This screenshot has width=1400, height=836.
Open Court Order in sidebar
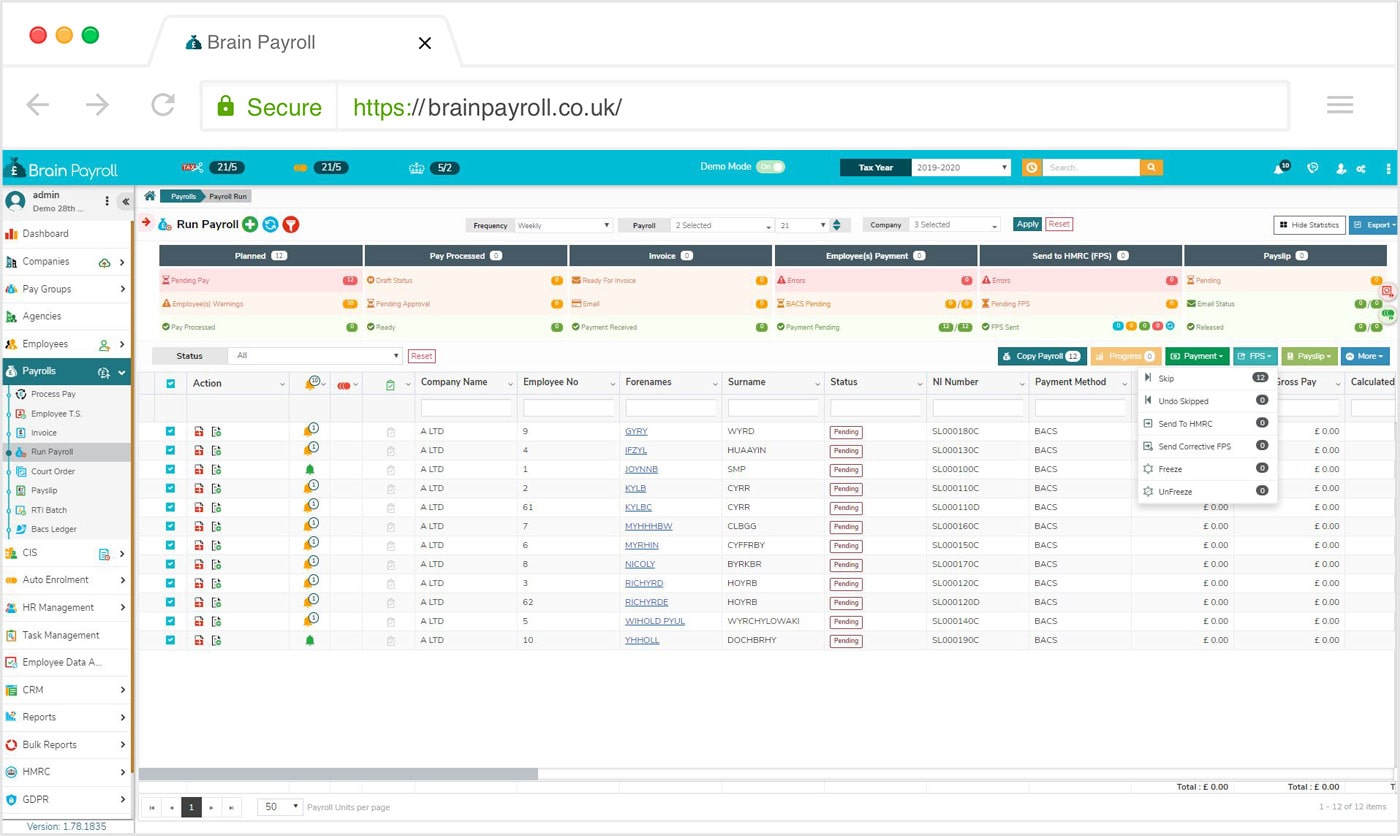54,471
